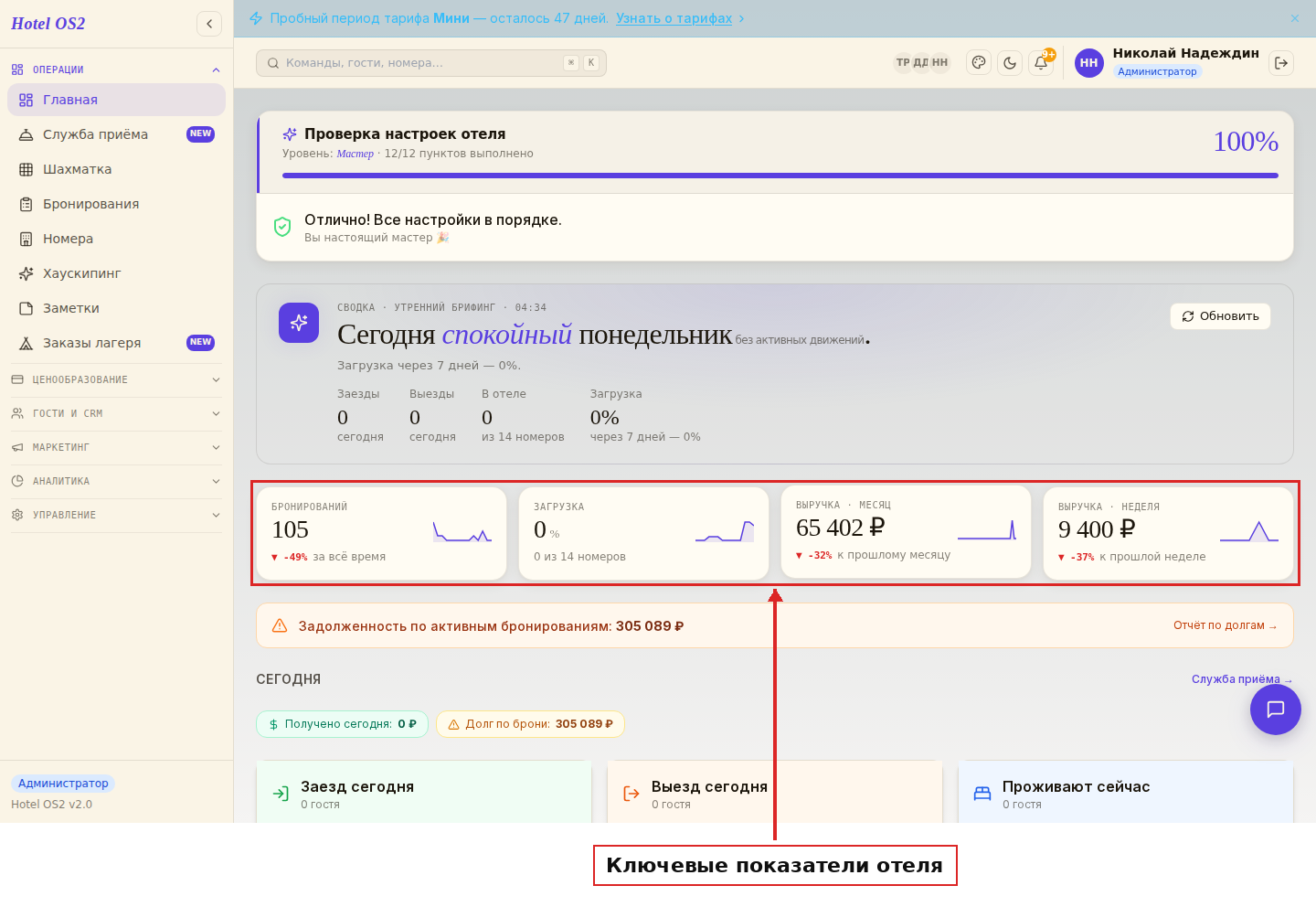Click the sparkle icon of morning briefing
1316x907 pixels.
[299, 323]
